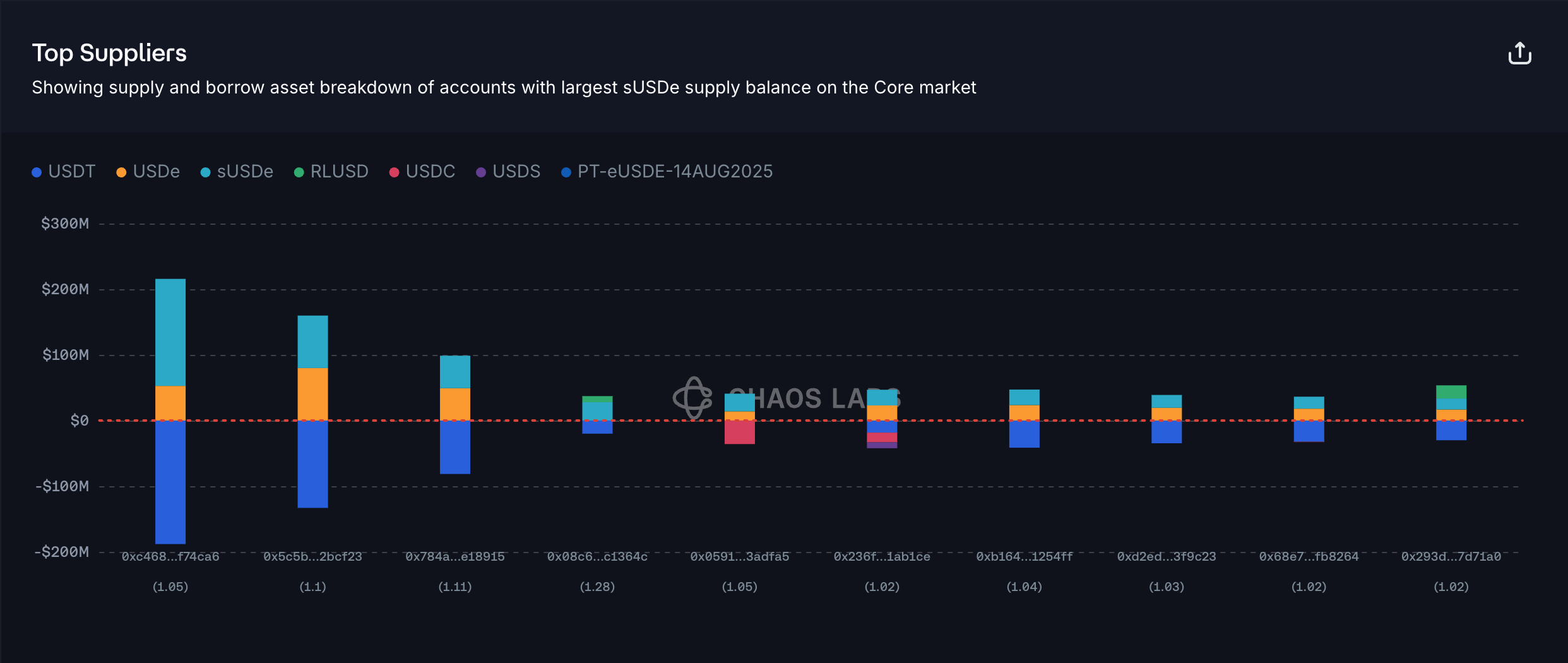Select the orange USDe segment of 0x5c5b...2bcf23 bar

312,395
